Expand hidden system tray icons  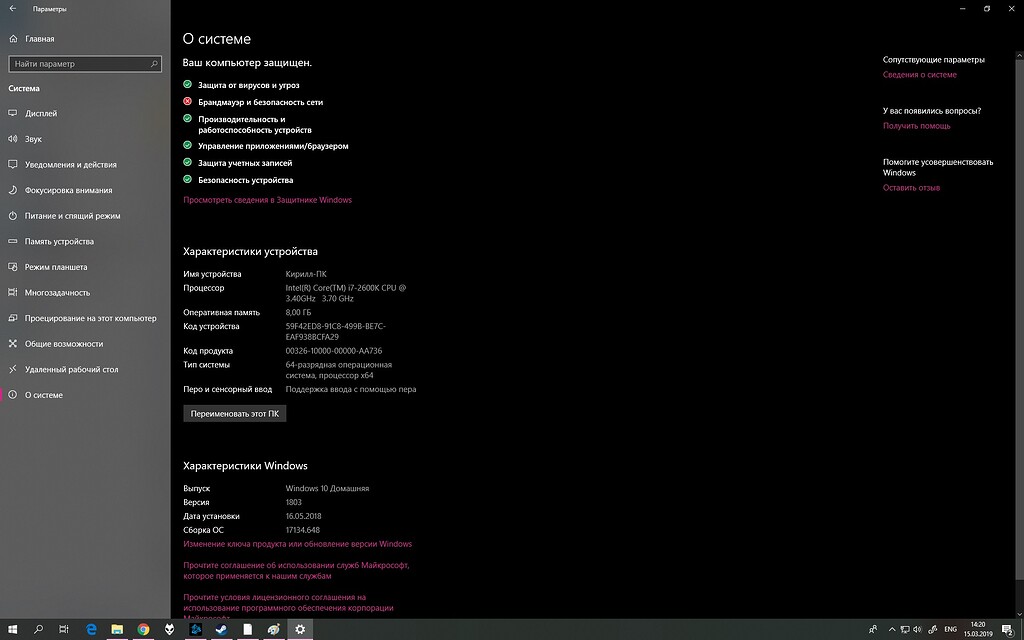point(892,630)
